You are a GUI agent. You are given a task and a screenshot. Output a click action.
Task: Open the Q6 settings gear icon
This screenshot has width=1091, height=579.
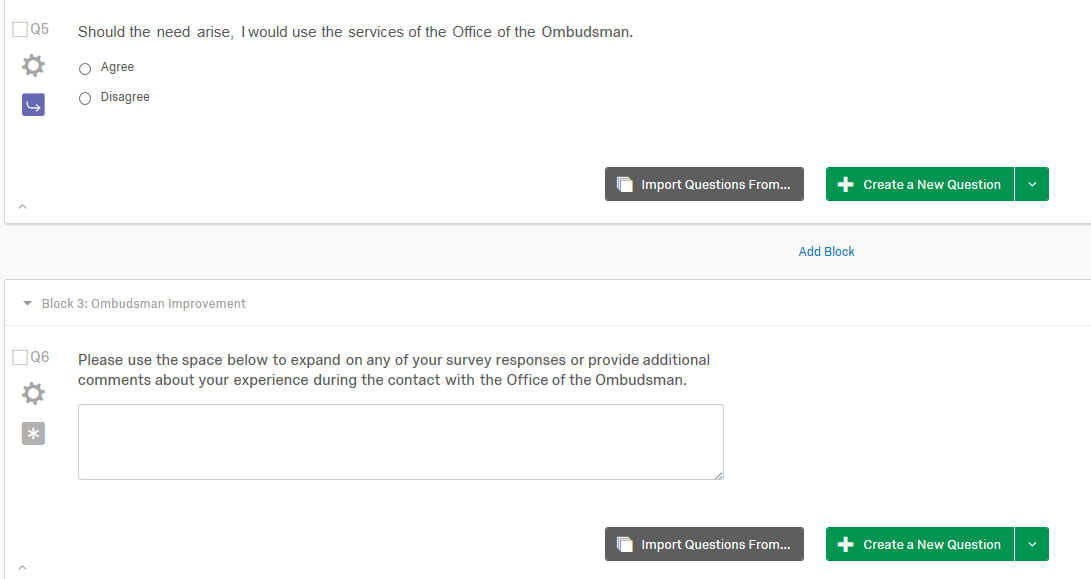33,393
